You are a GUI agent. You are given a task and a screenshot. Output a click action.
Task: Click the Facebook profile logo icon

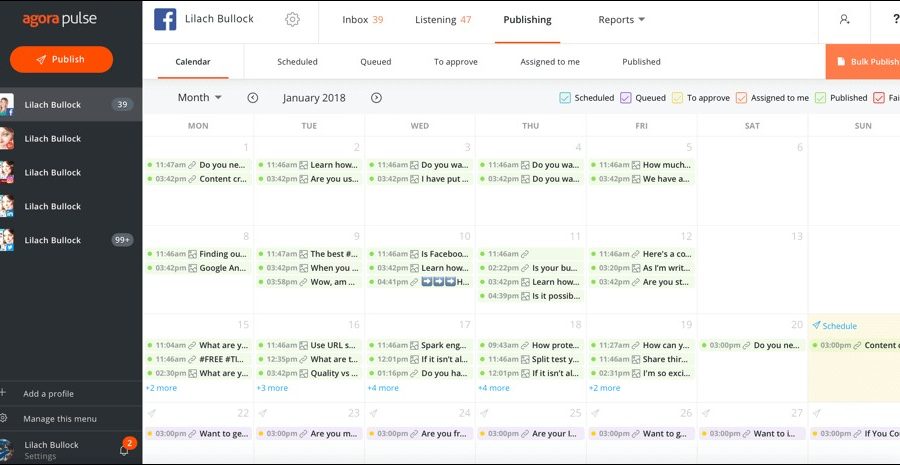point(165,20)
